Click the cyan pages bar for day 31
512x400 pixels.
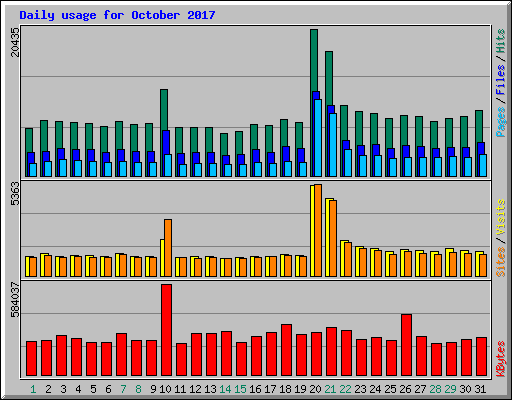[483, 166]
